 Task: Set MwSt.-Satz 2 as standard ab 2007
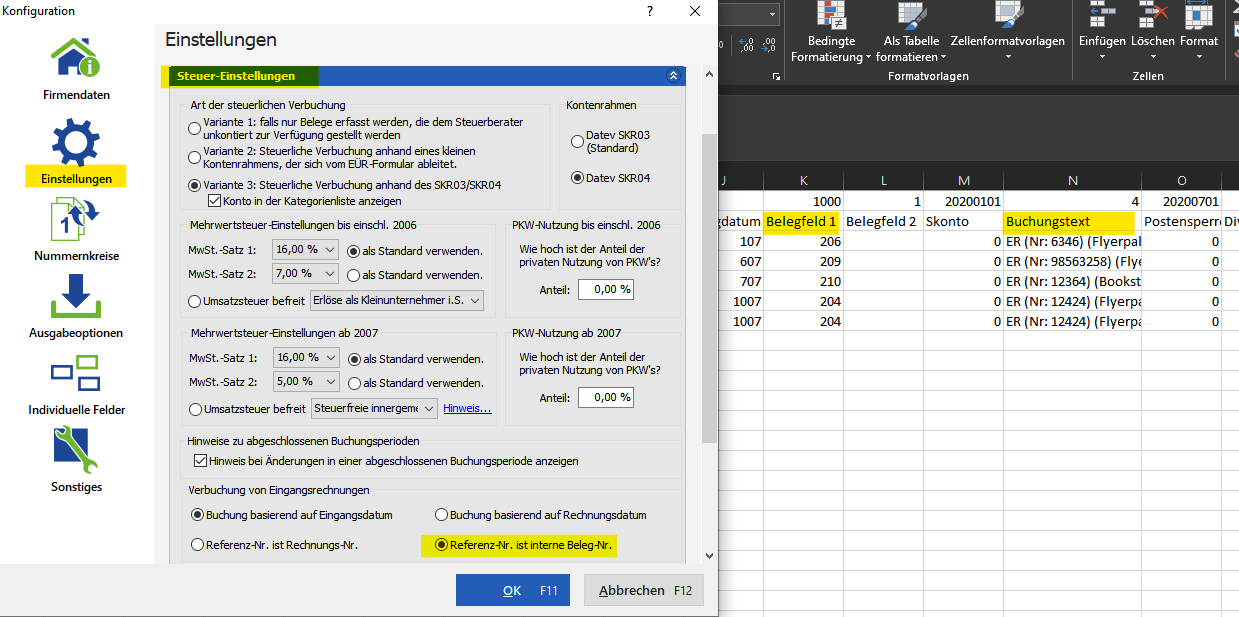coord(353,383)
